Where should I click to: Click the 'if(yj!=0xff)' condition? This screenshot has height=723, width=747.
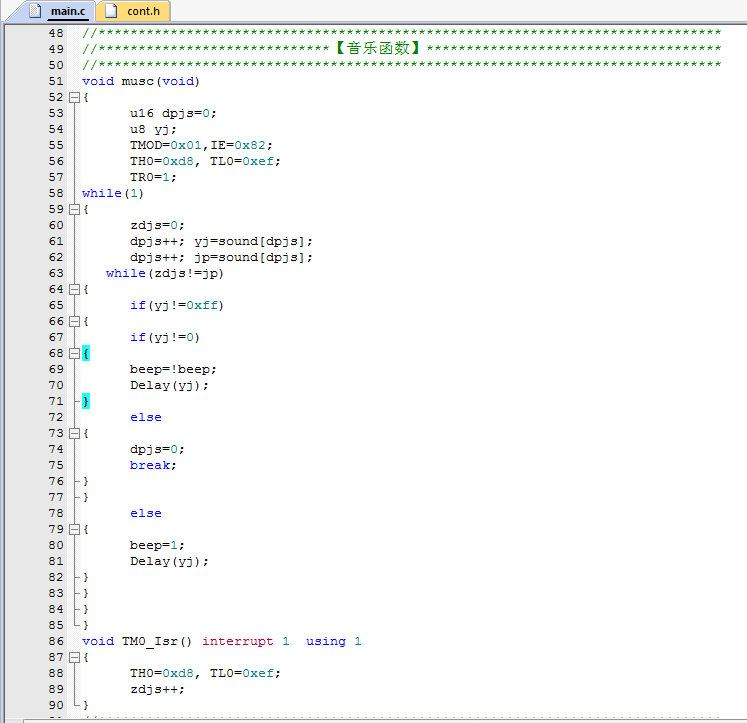pos(177,305)
